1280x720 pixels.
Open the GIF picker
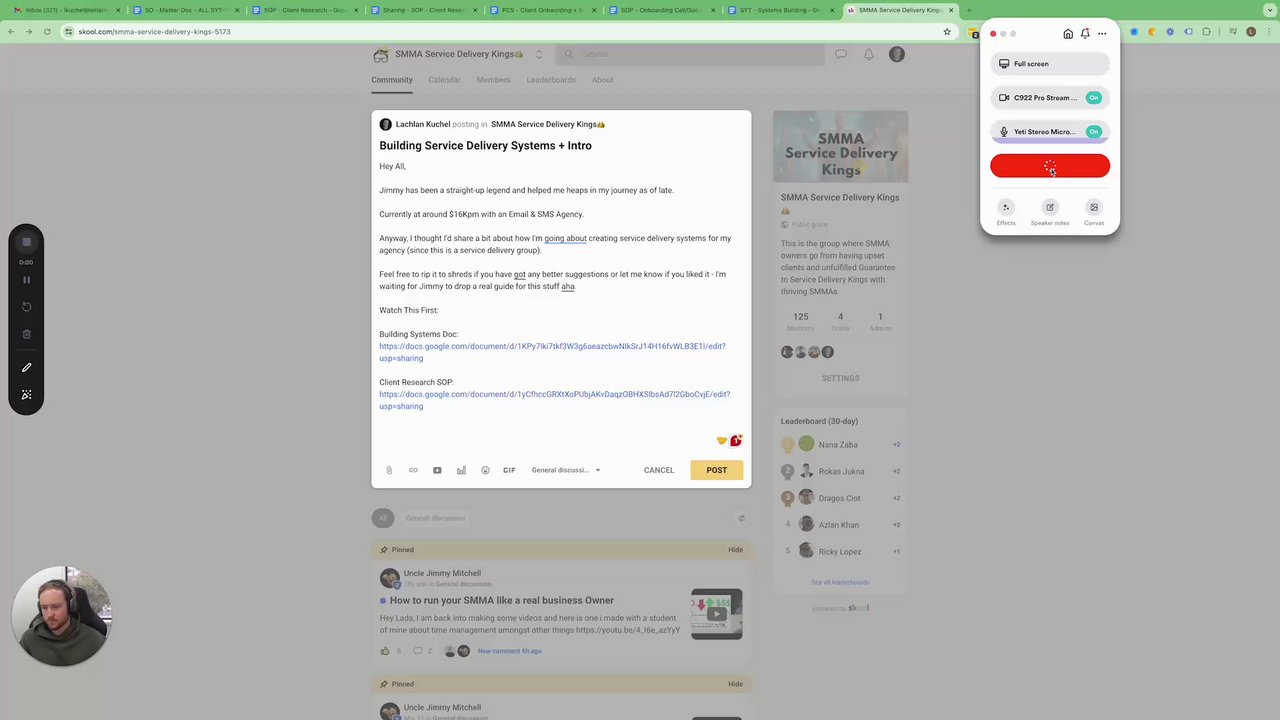[509, 470]
